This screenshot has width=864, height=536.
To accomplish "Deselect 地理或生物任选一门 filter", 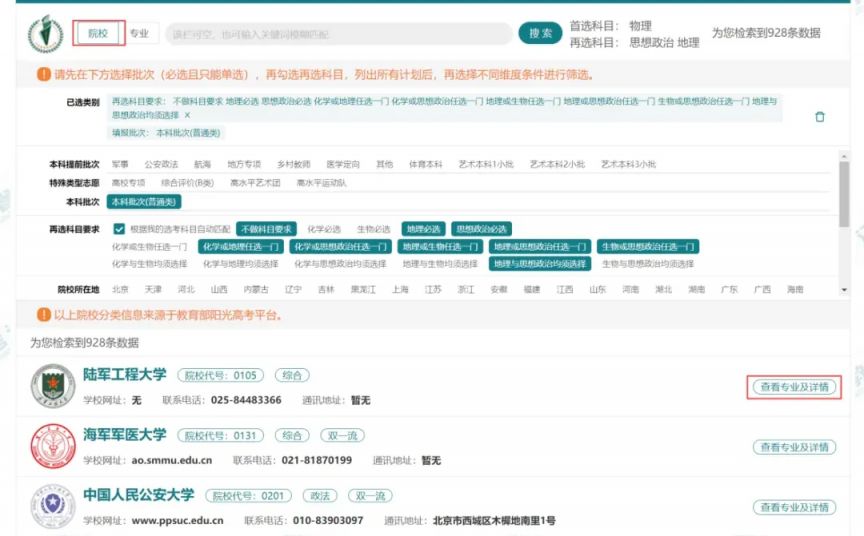I will pyautogui.click(x=440, y=246).
